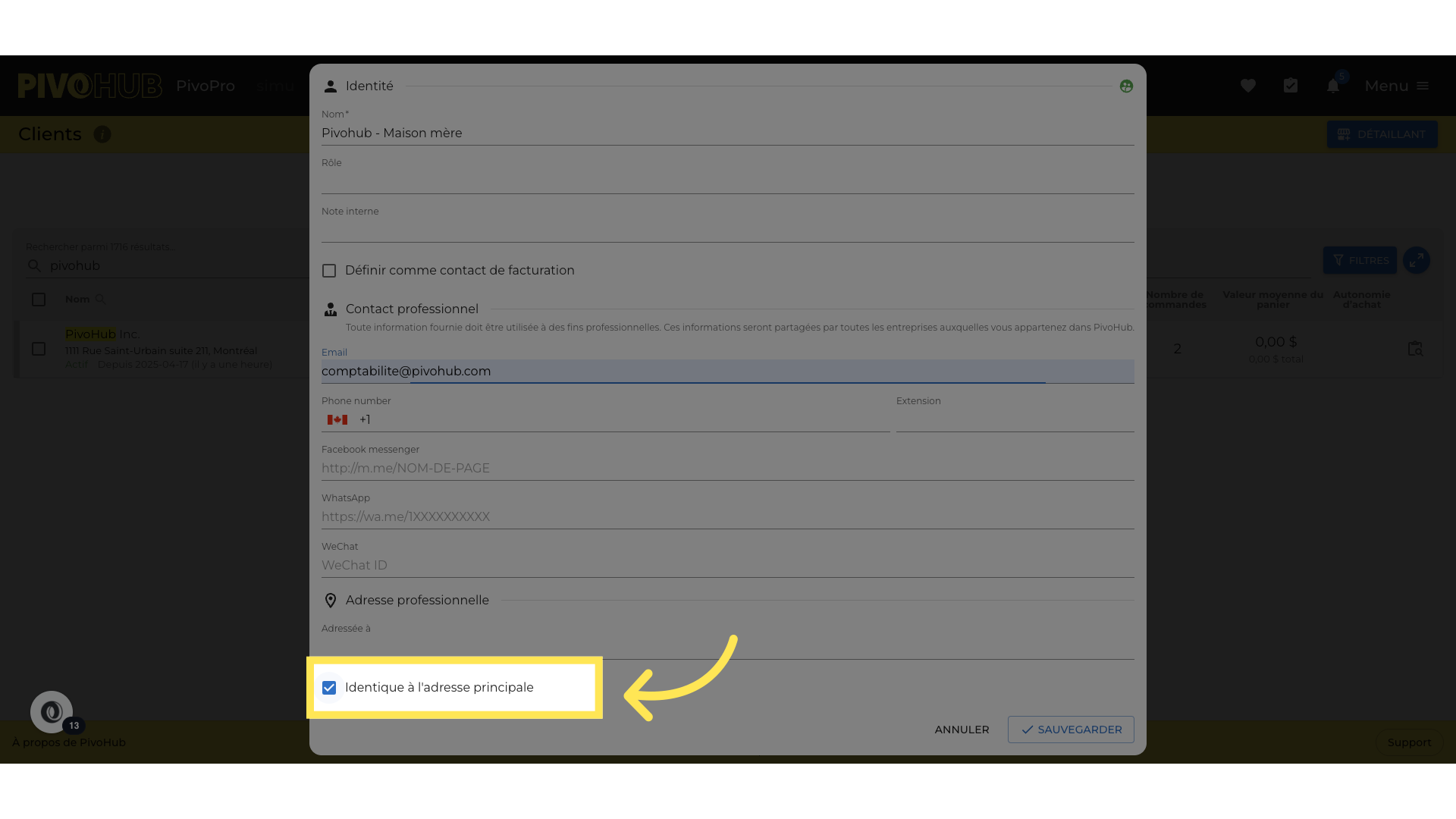
Task: Go to PivoPro navigation item
Action: (x=206, y=86)
